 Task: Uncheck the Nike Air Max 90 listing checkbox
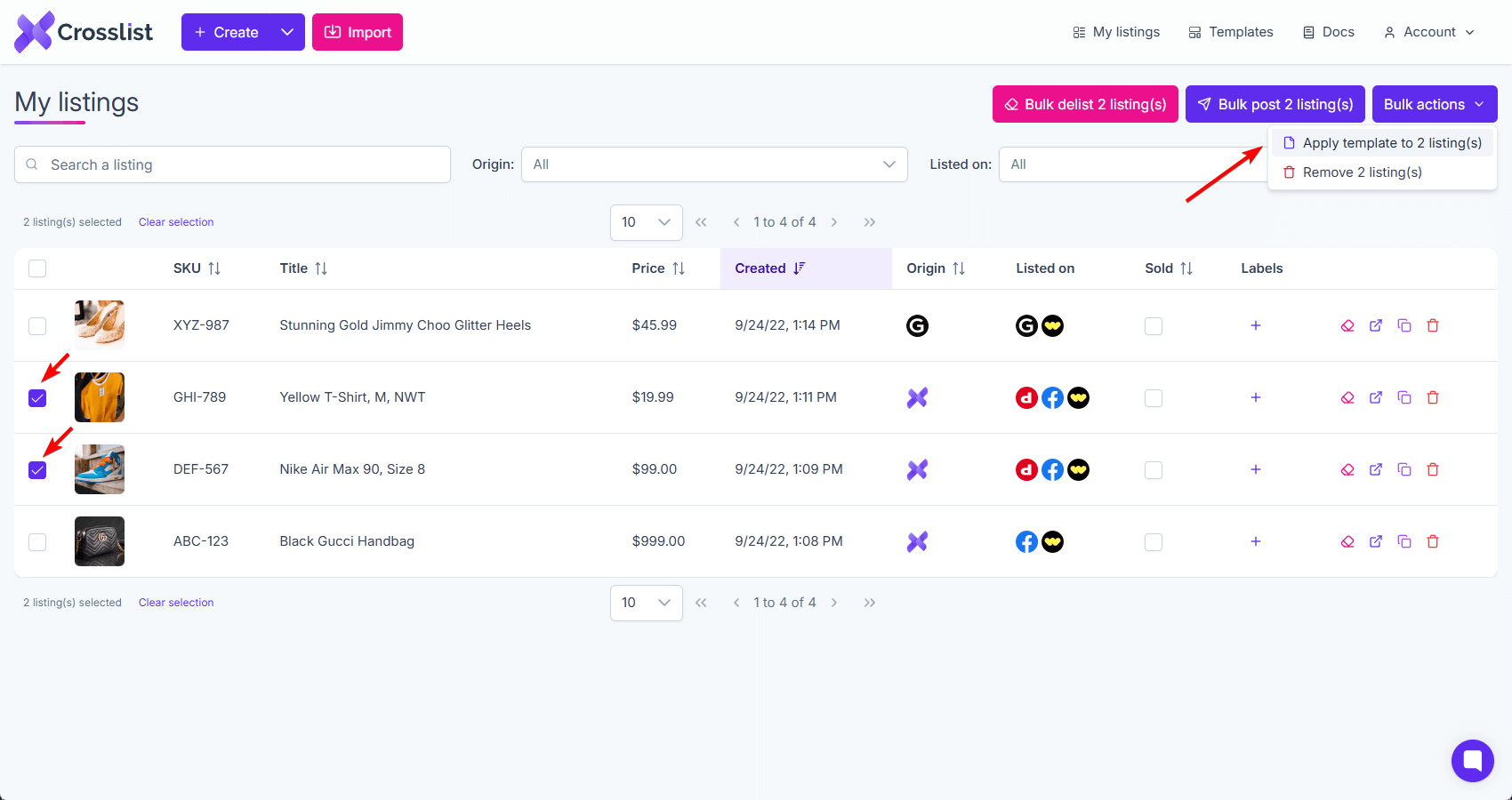pyautogui.click(x=37, y=469)
